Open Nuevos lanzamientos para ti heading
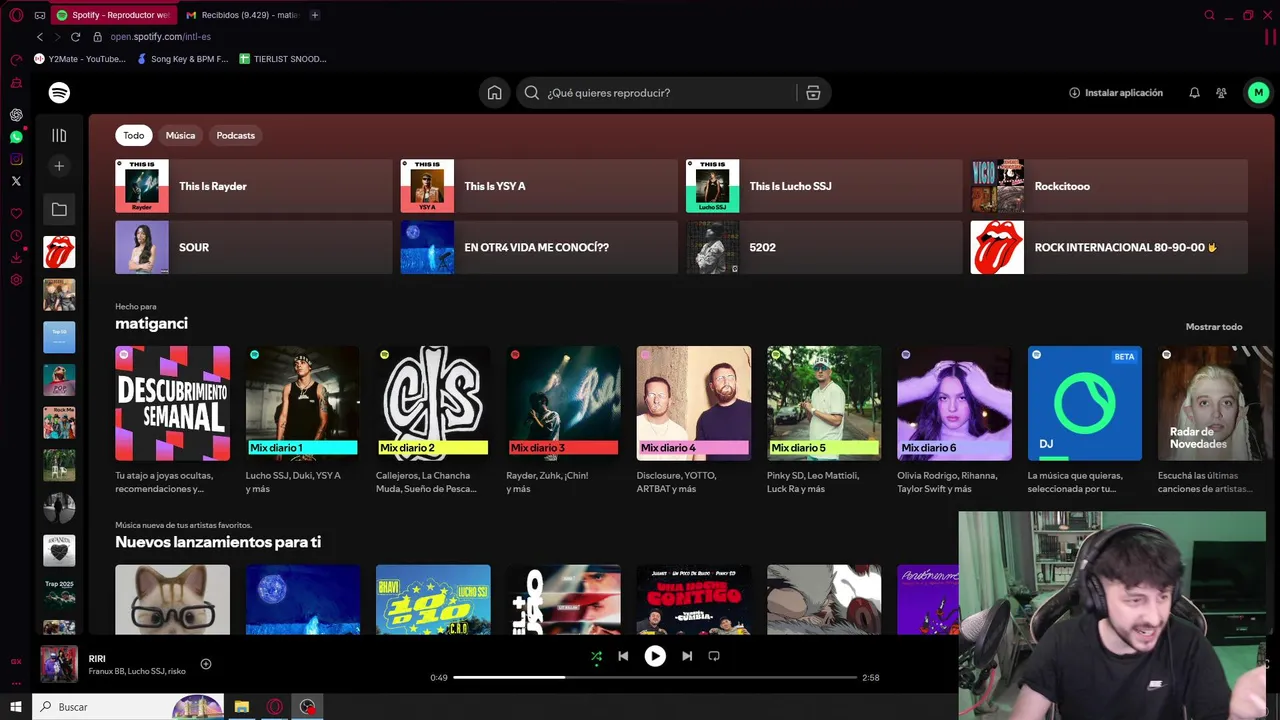 coord(218,542)
